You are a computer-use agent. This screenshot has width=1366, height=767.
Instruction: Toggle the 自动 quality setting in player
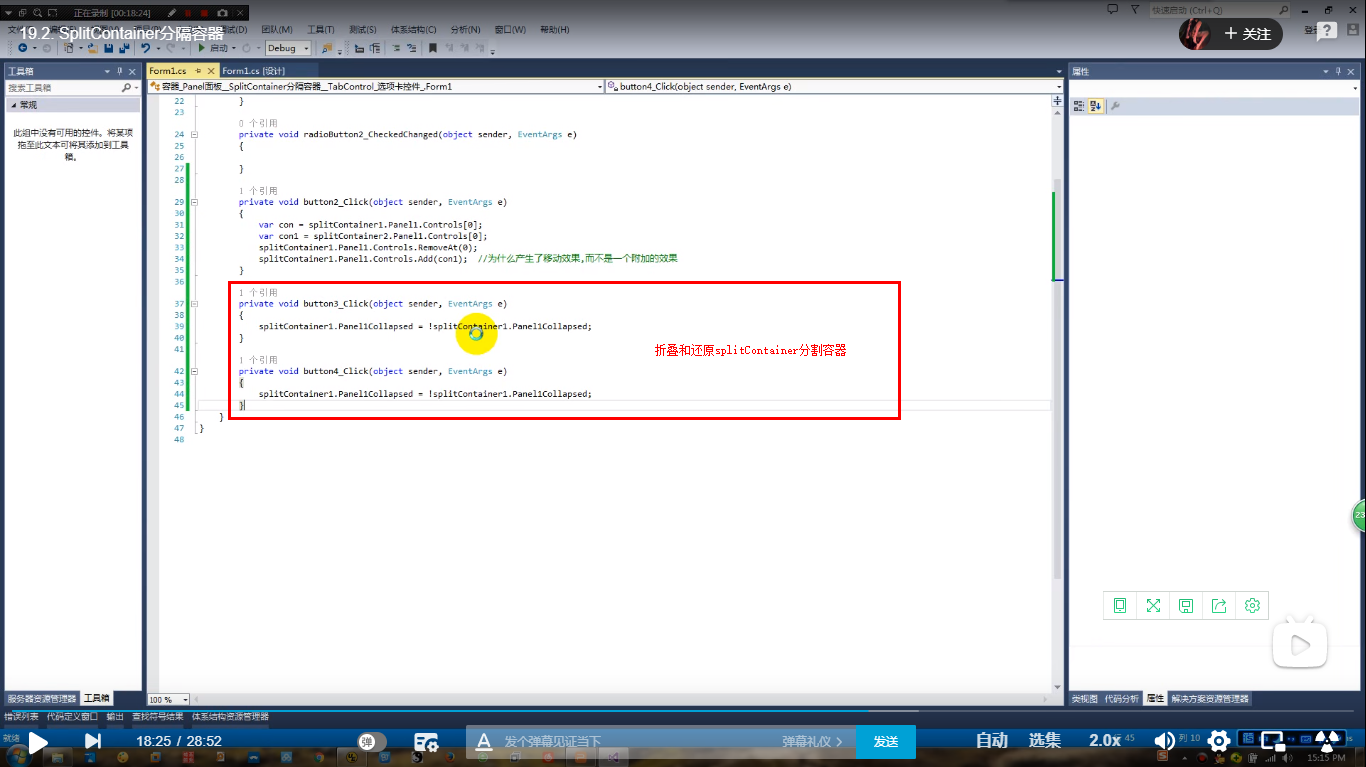(990, 740)
